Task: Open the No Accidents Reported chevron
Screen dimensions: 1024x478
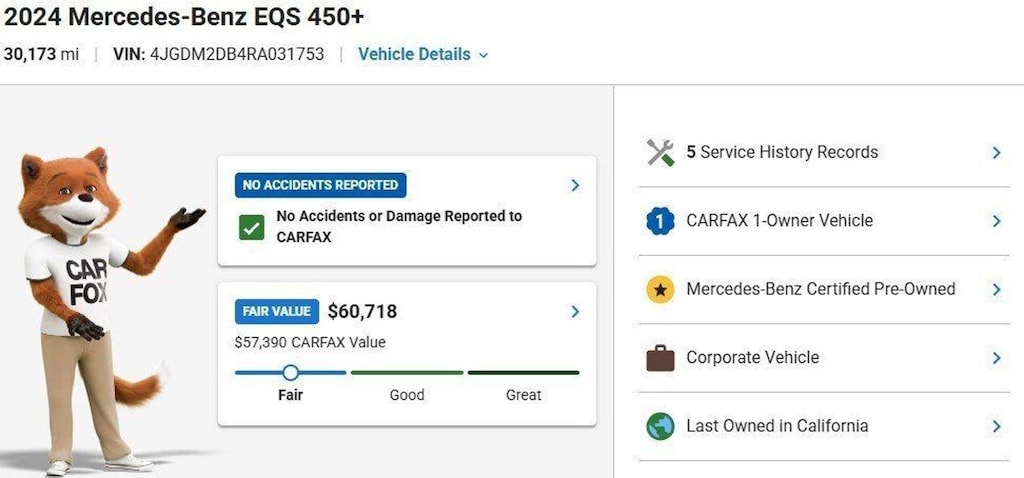Action: click(x=575, y=185)
